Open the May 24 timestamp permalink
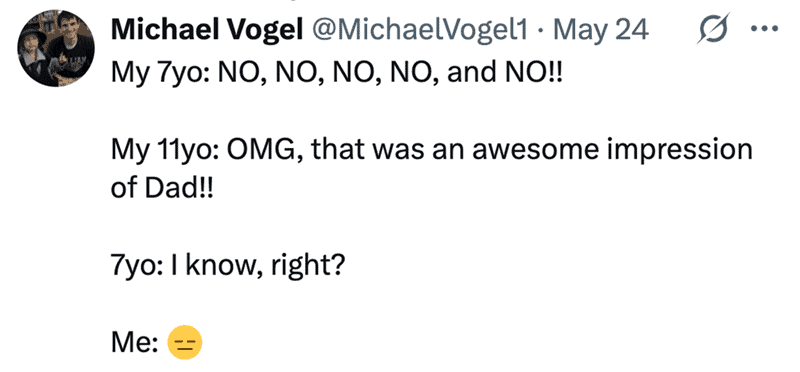 [x=601, y=31]
